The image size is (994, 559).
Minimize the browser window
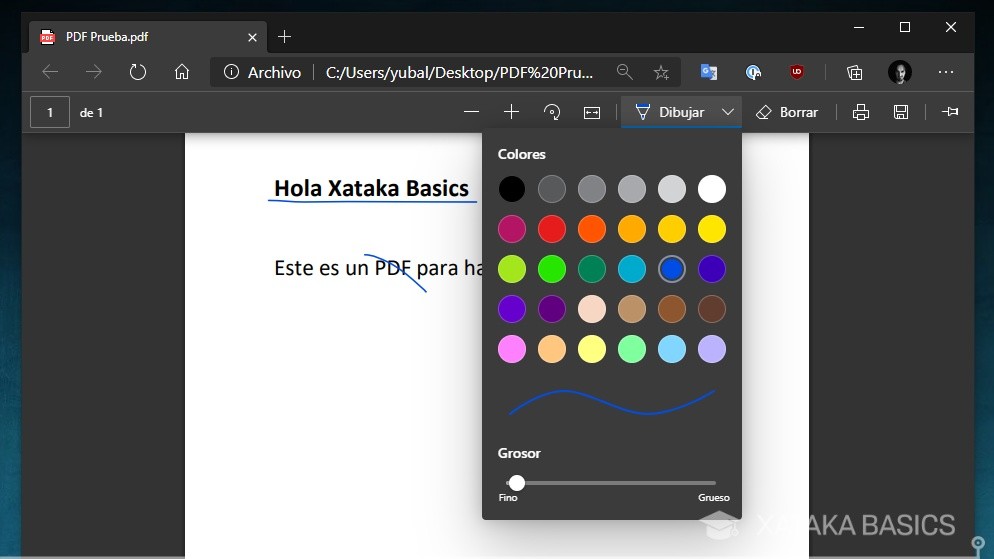point(859,27)
